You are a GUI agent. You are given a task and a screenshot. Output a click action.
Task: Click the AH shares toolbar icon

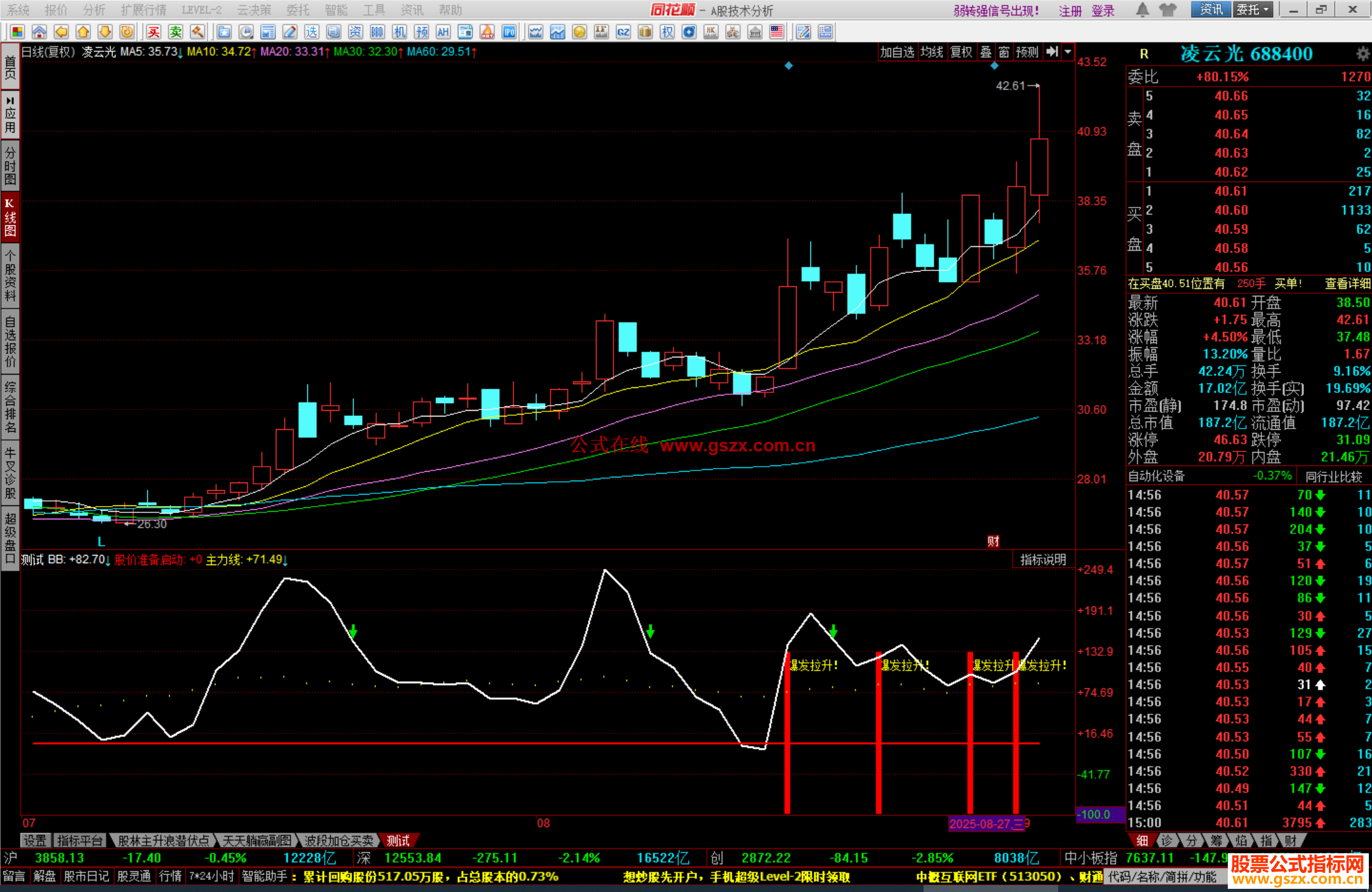point(443,32)
